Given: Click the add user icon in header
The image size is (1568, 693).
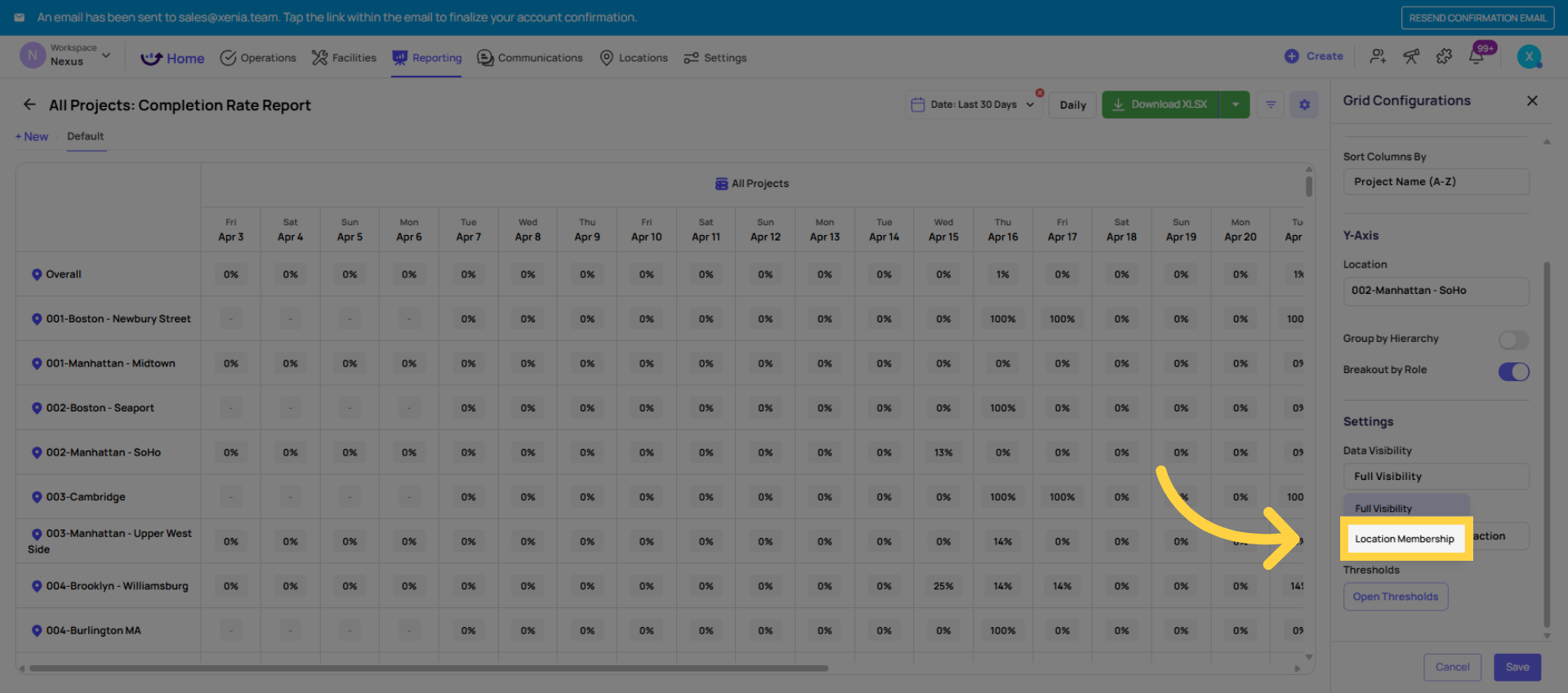Looking at the screenshot, I should (x=1378, y=56).
